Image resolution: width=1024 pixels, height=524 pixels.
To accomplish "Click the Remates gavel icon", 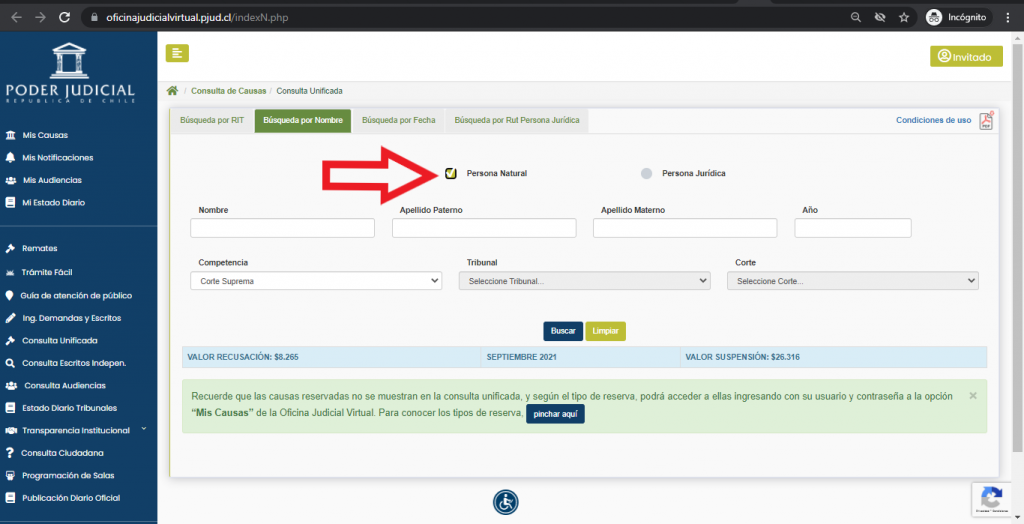I will point(10,248).
